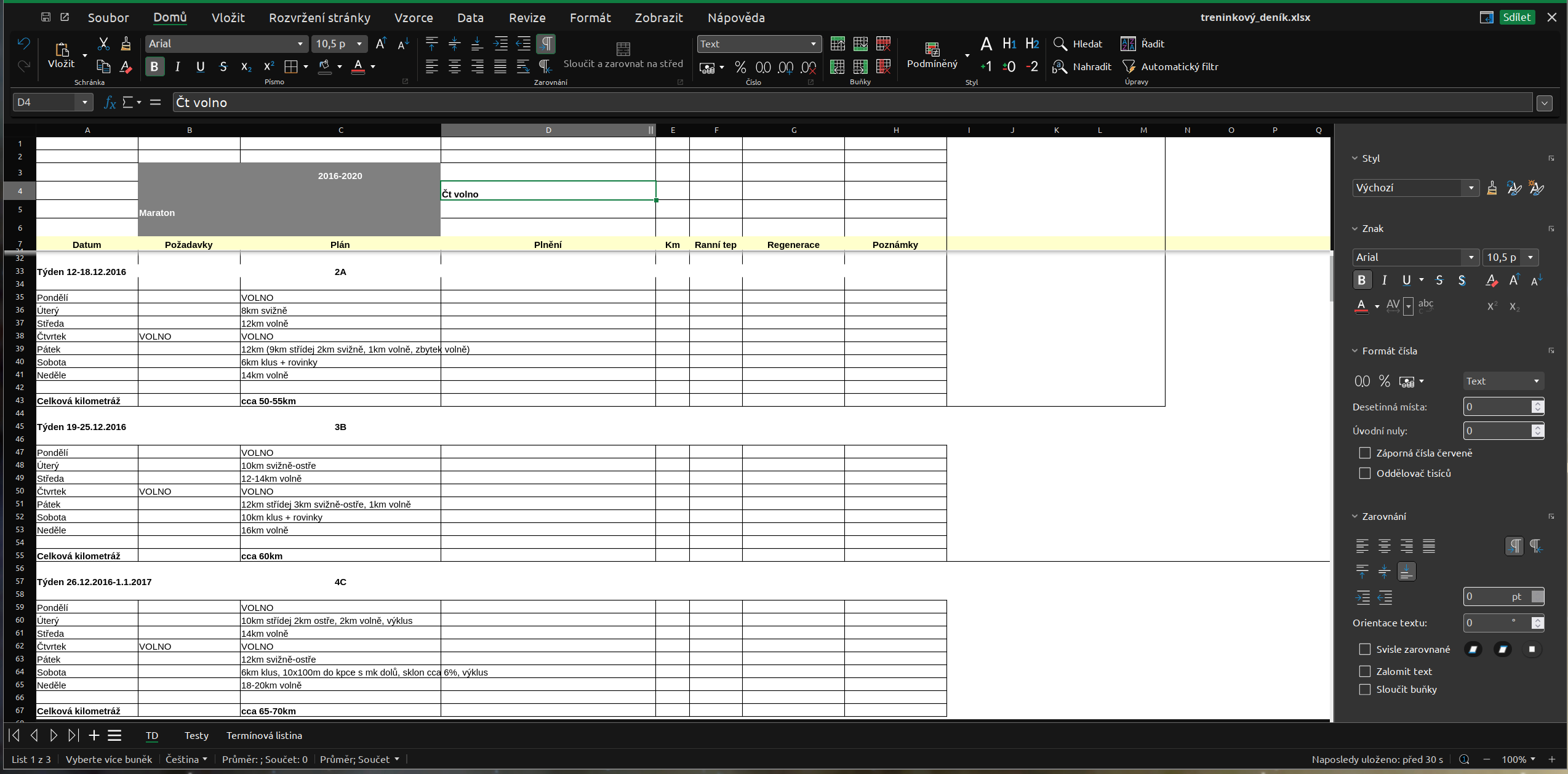The width and height of the screenshot is (1568, 774).
Task: Expand the Výchozí style dropdown in the sidebar
Action: pyautogui.click(x=1471, y=188)
